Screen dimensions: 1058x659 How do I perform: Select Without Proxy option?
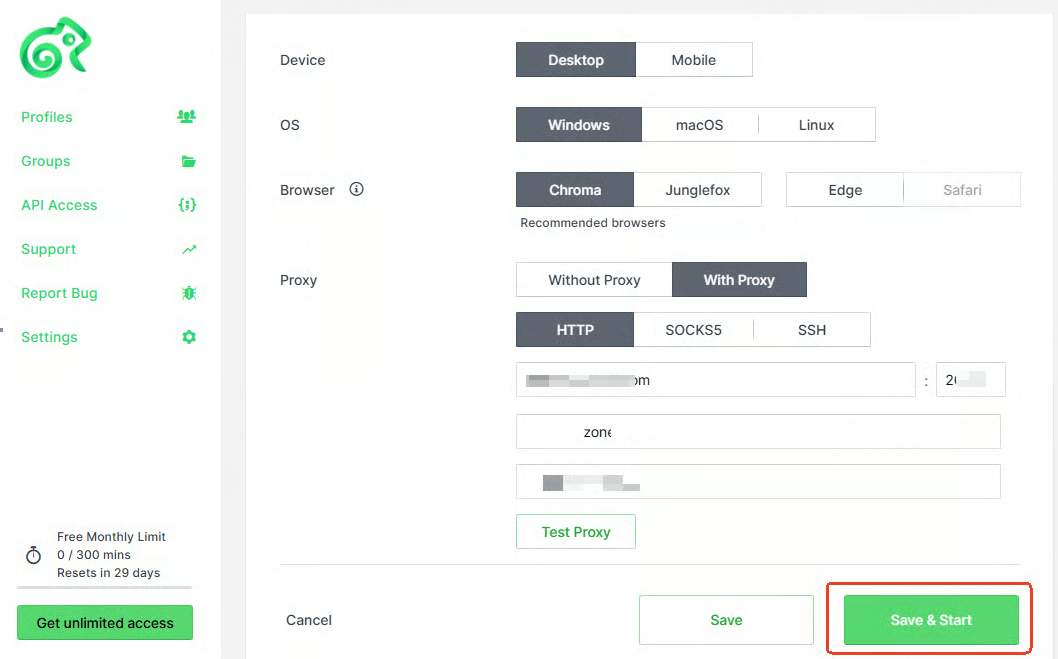tap(594, 280)
